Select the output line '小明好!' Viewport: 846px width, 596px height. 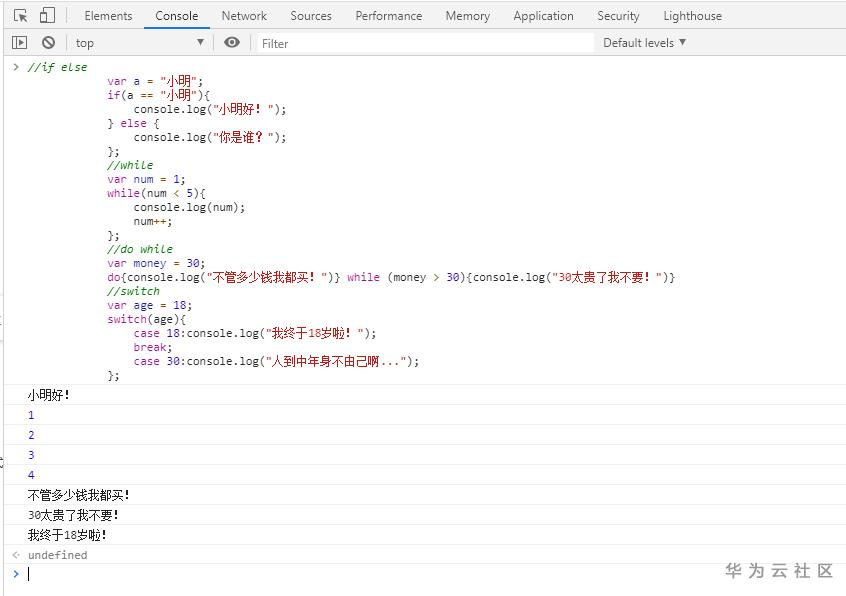(x=49, y=395)
